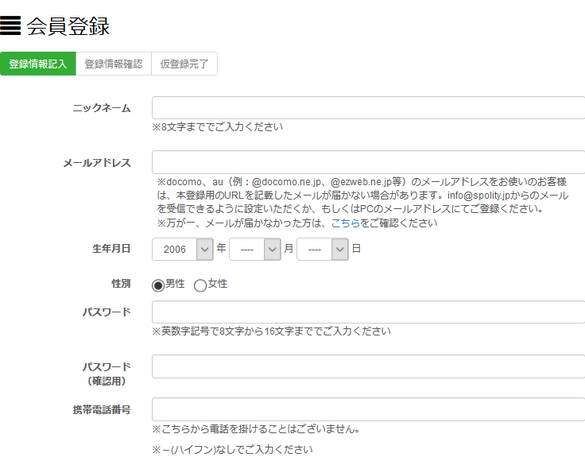The height and width of the screenshot is (465, 585).
Task: Focus the 携帯電話番号 input field
Action: 368,409
